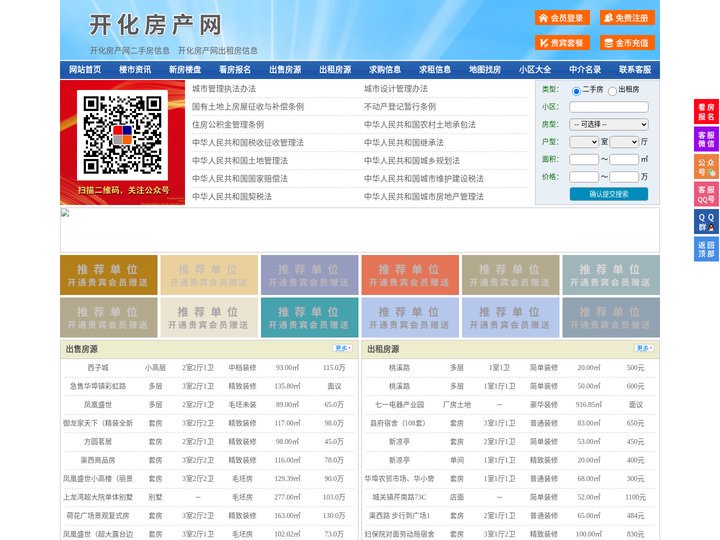
Task: Click the purple 客服微信 side icon
Action: pos(706,139)
